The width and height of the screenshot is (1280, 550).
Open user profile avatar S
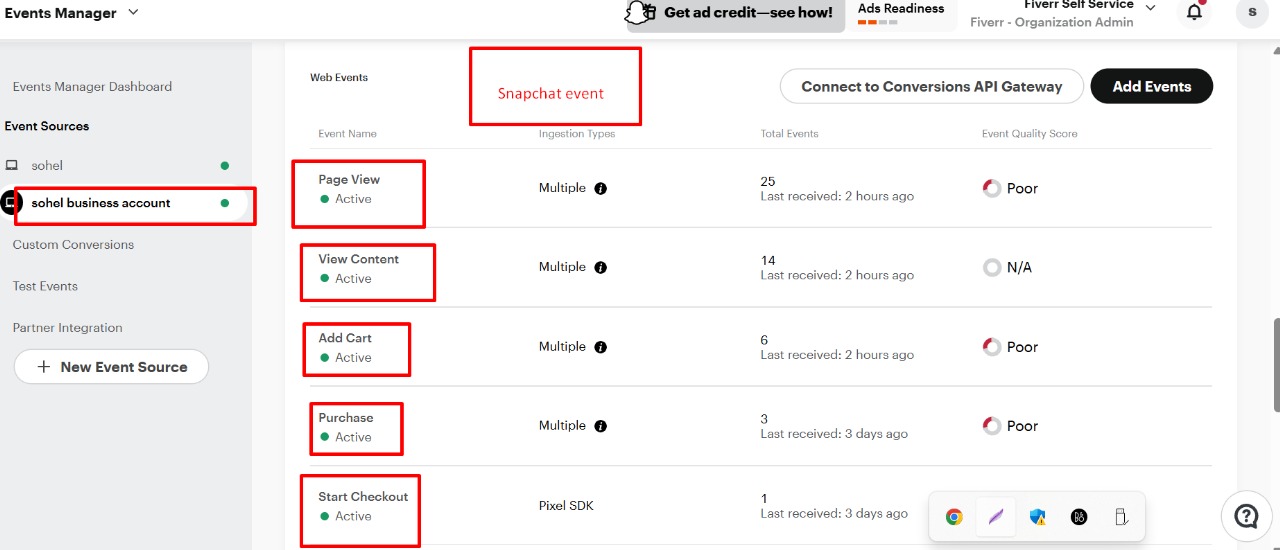tap(1252, 12)
